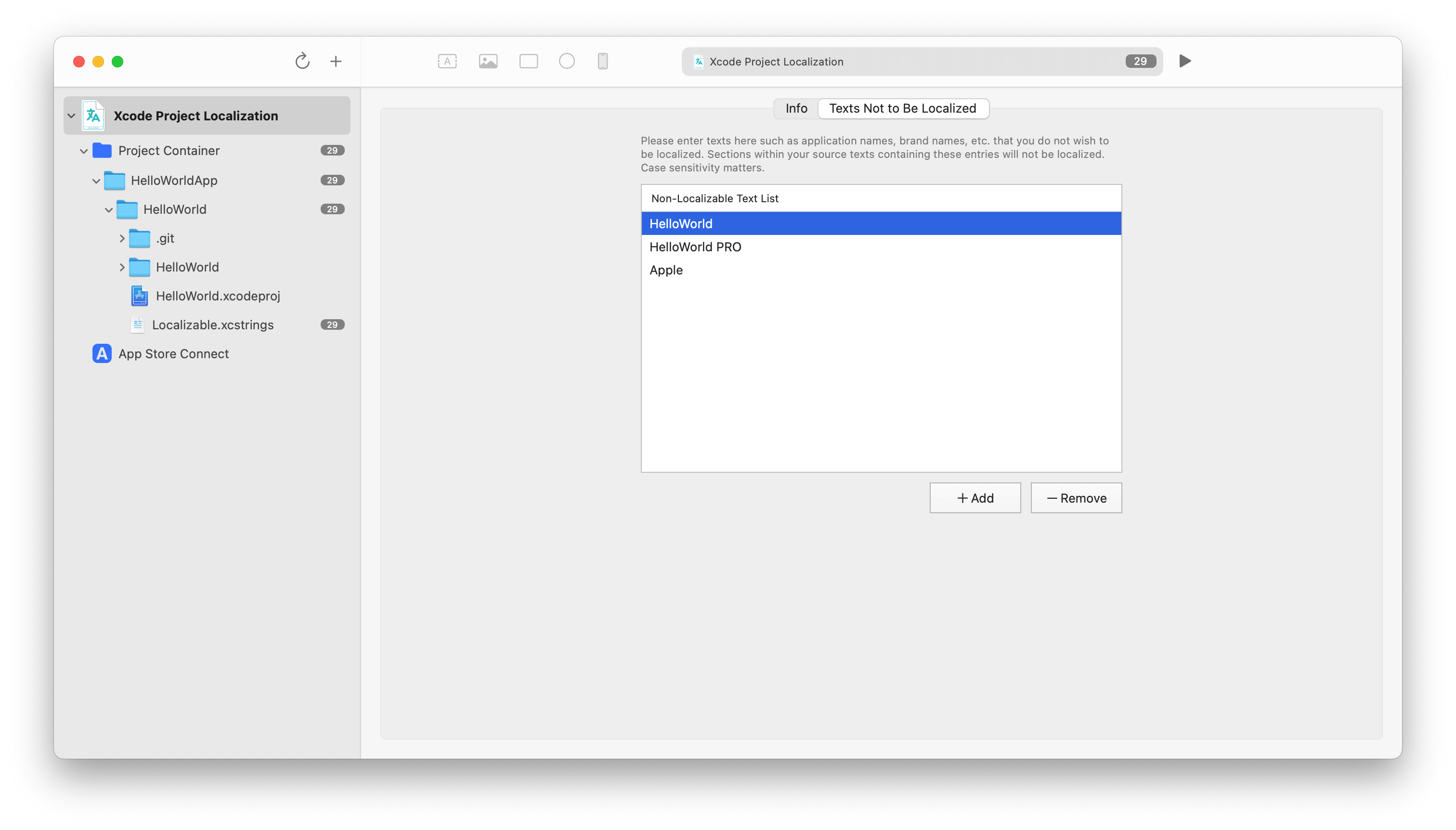
Task: Click the App Store Connect icon
Action: 102,353
